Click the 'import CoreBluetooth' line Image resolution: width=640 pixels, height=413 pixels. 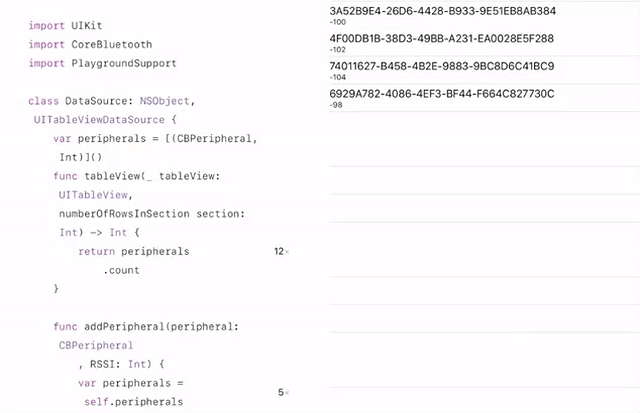pyautogui.click(x=90, y=45)
